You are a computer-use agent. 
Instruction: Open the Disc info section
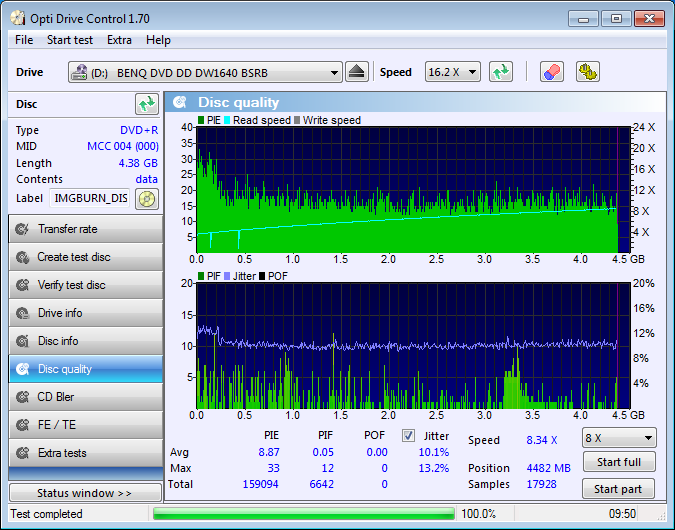86,341
